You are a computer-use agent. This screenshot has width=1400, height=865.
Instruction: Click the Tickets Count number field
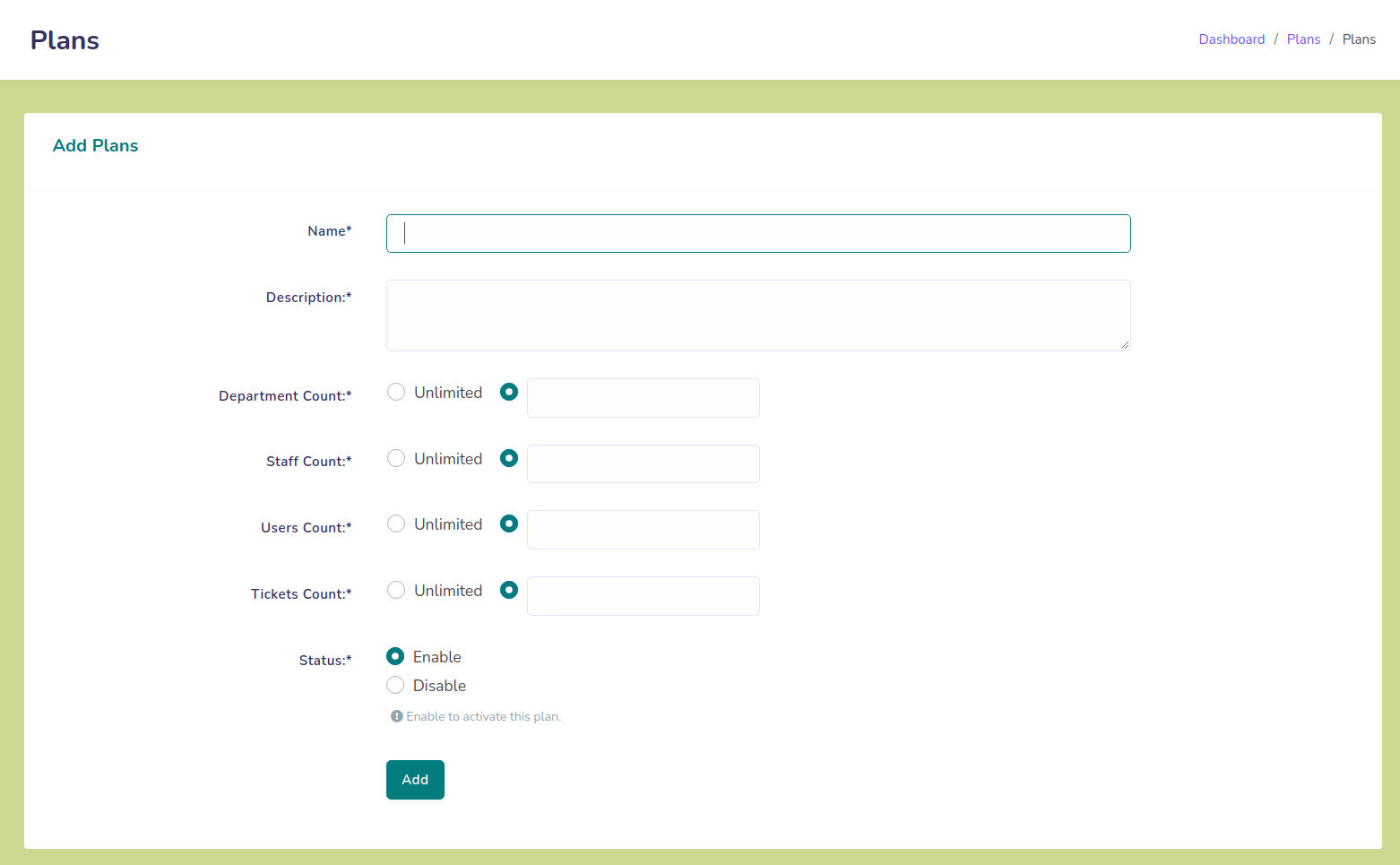coord(643,596)
